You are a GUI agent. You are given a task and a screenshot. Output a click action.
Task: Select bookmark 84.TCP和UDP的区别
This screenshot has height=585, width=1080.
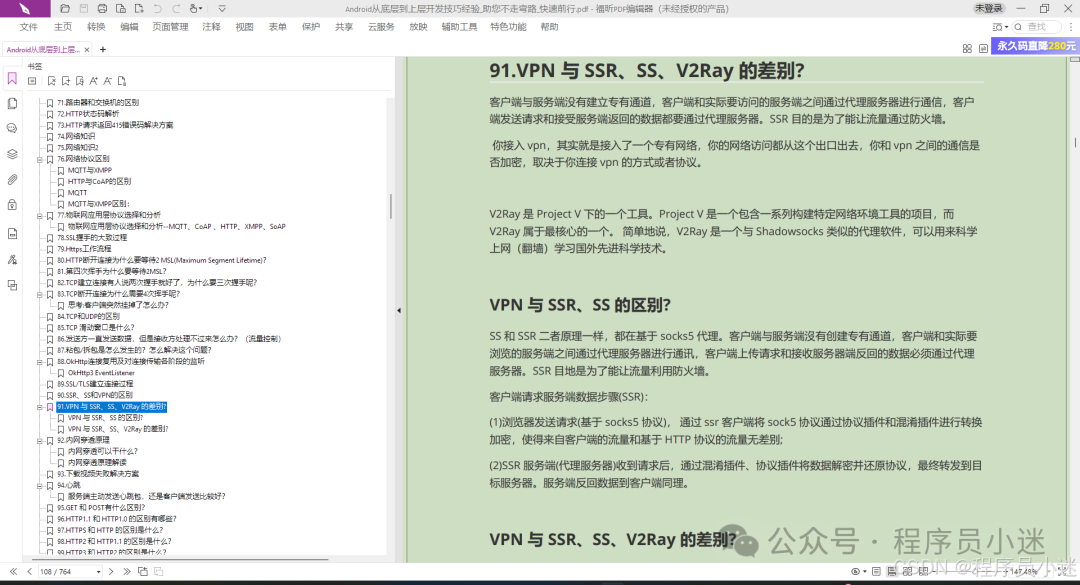(88, 316)
